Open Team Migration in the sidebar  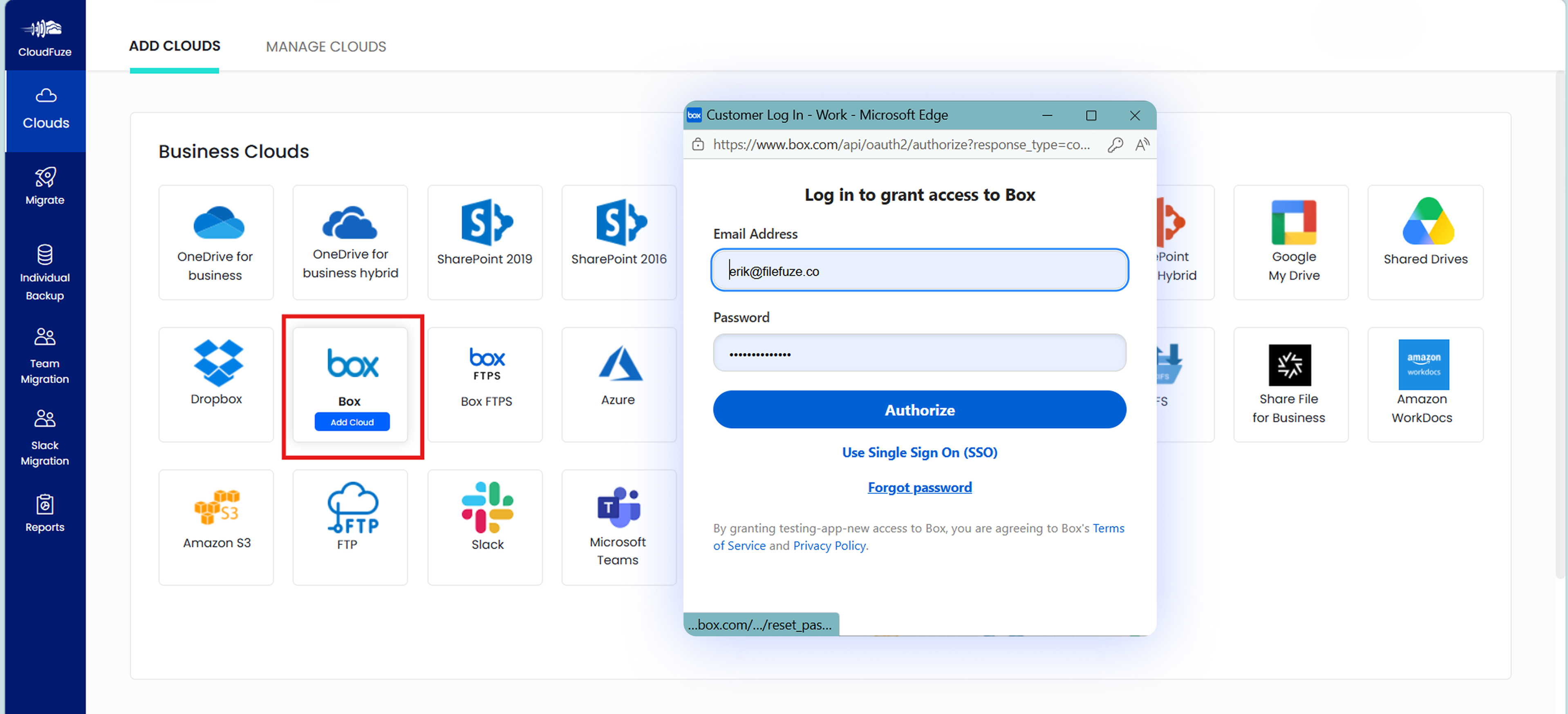click(x=45, y=356)
